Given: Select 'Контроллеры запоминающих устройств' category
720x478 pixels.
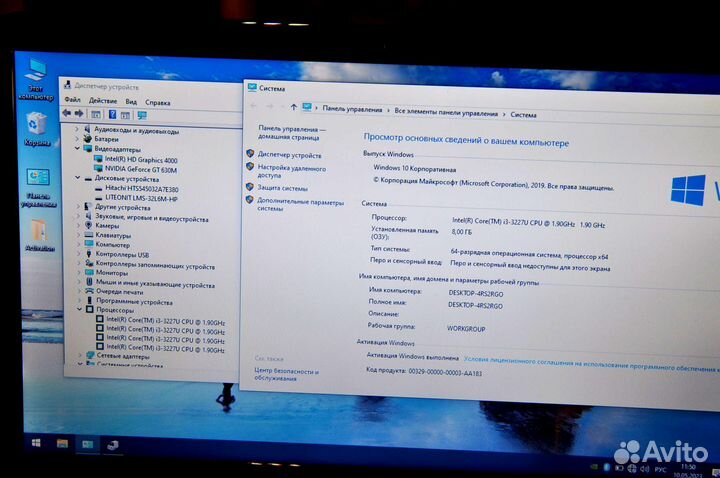Looking at the screenshot, I should pos(155,265).
